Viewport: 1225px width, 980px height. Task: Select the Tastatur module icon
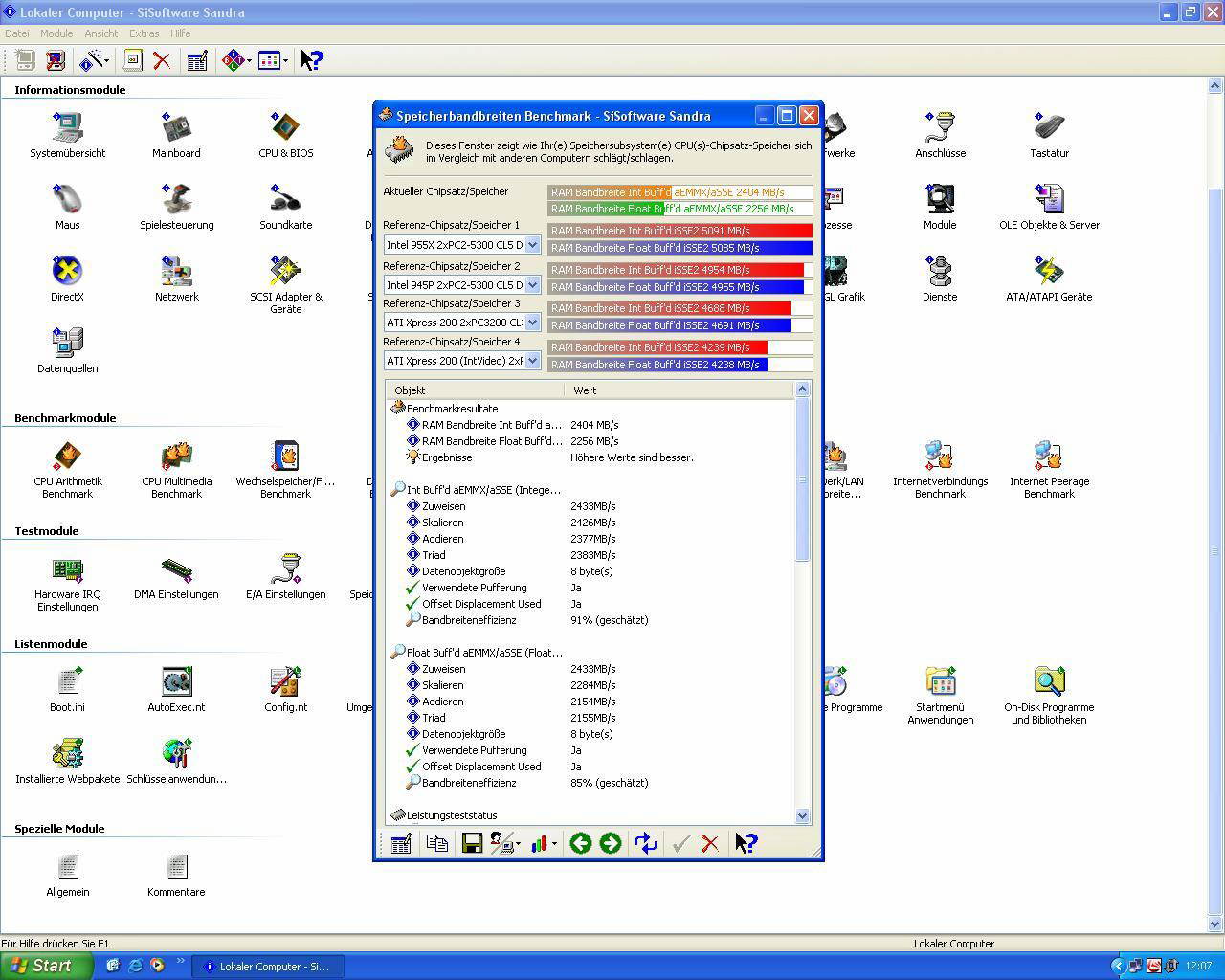(x=1049, y=135)
